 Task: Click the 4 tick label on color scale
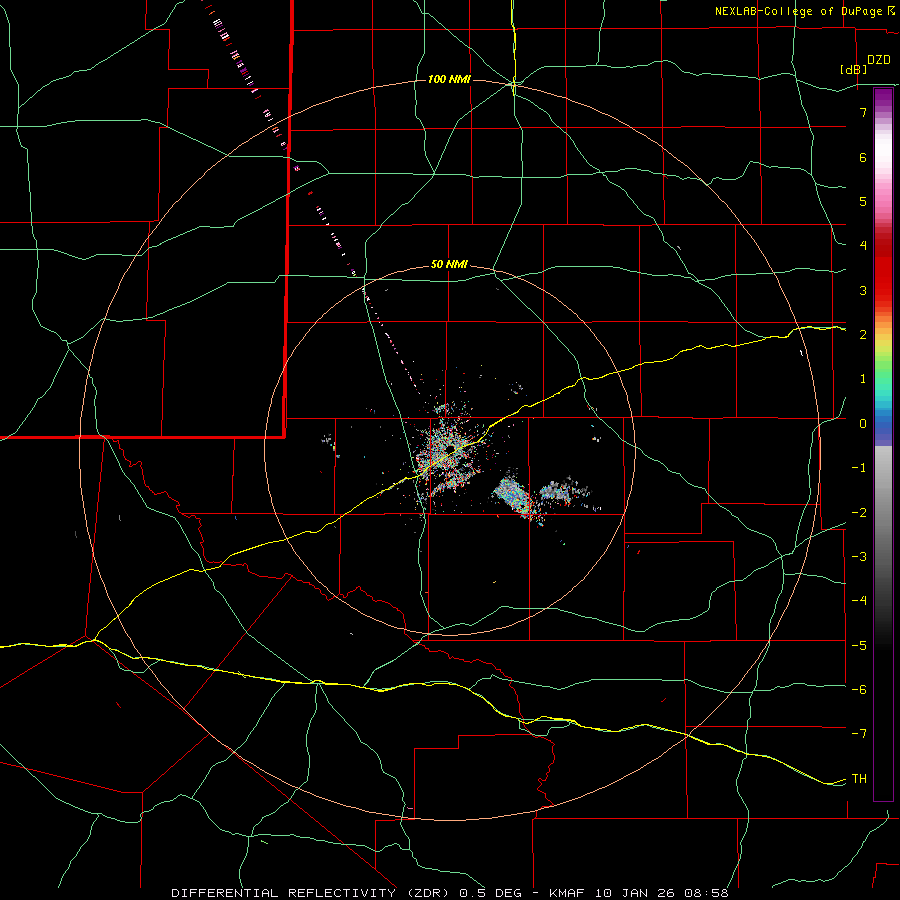click(863, 246)
